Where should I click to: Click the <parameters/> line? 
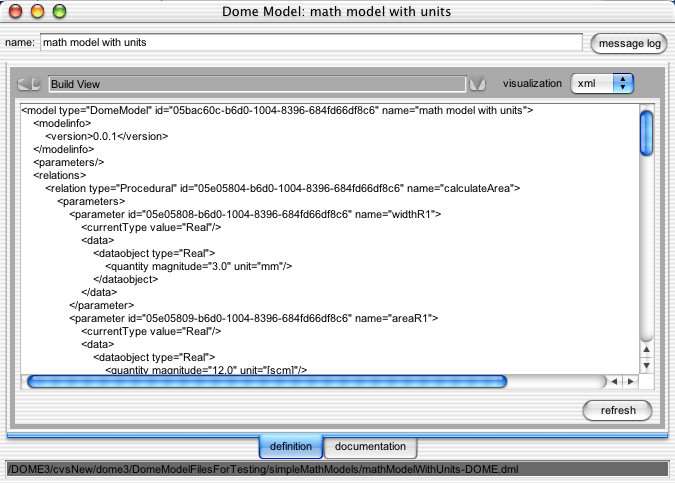tap(69, 163)
